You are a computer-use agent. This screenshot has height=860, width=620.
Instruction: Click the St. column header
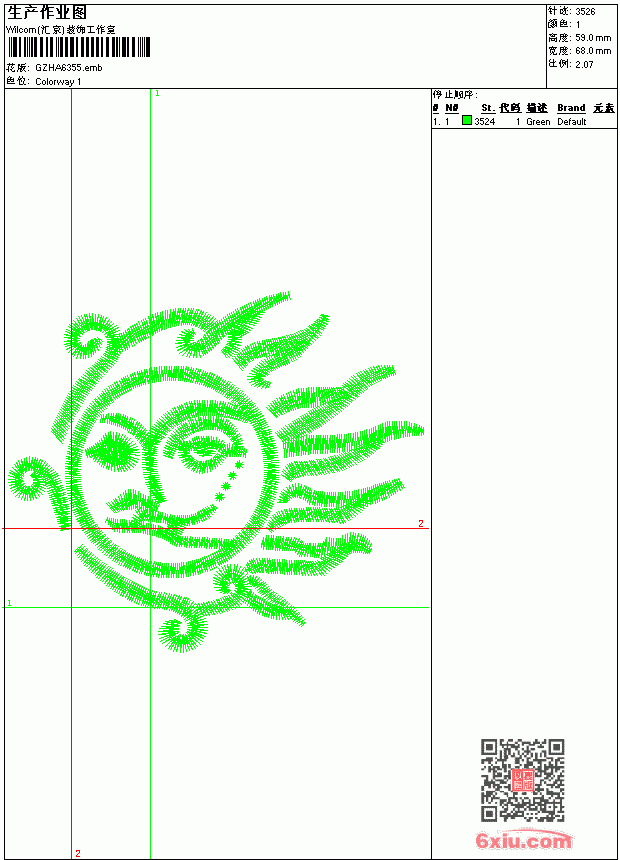(x=488, y=108)
